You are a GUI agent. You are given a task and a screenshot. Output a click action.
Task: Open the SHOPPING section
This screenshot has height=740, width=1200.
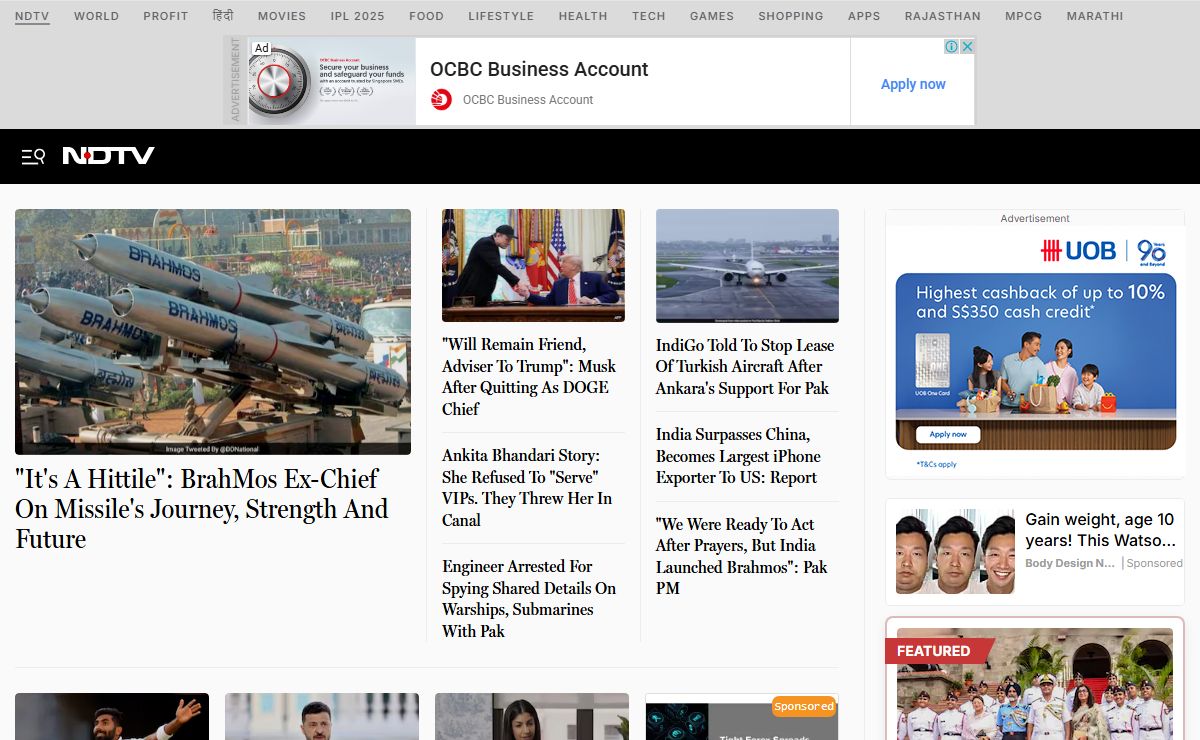click(791, 16)
